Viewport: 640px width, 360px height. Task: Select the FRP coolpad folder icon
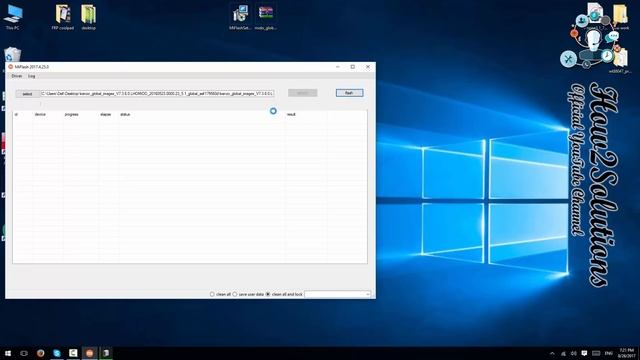click(63, 16)
